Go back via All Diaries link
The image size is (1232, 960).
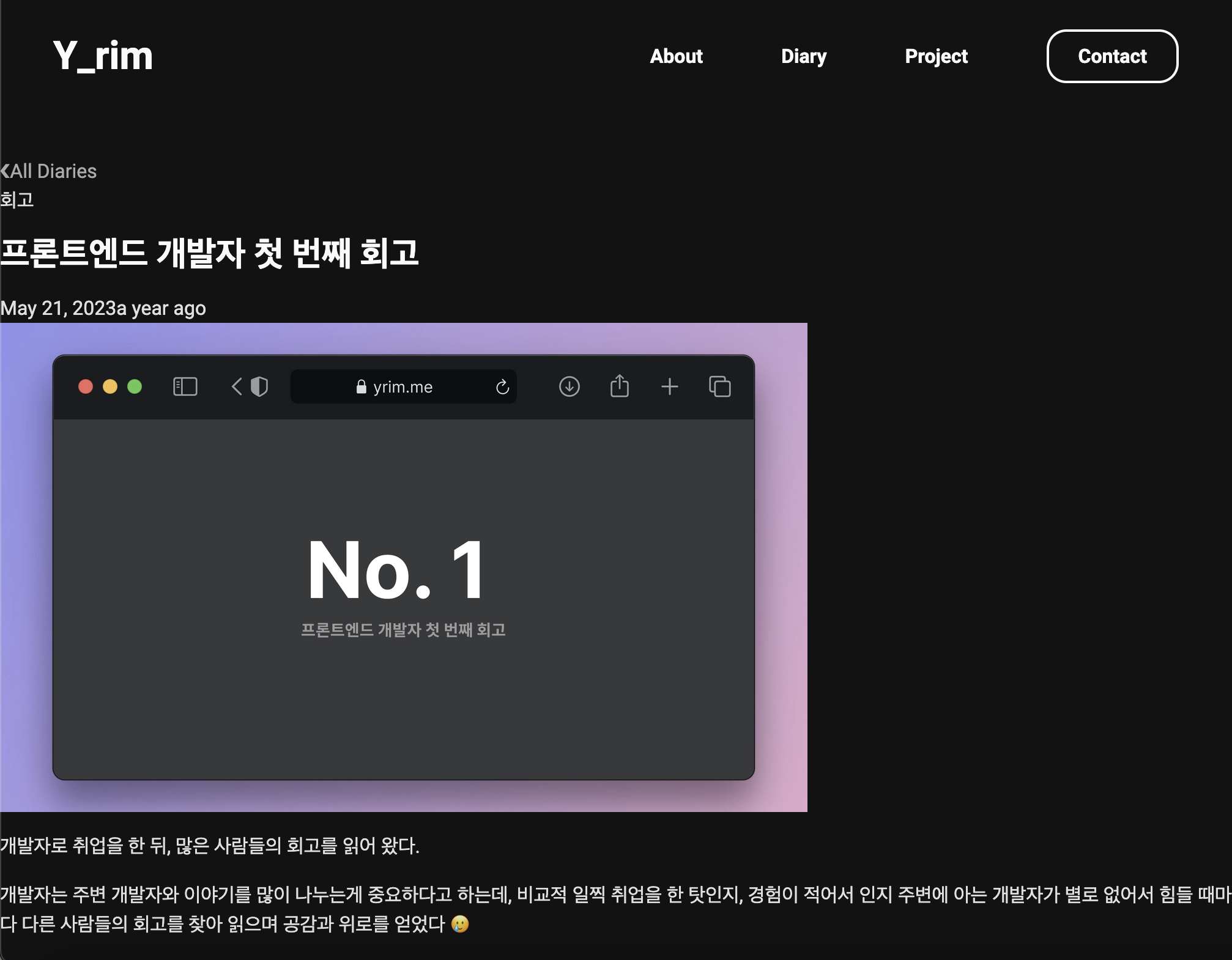click(x=54, y=171)
